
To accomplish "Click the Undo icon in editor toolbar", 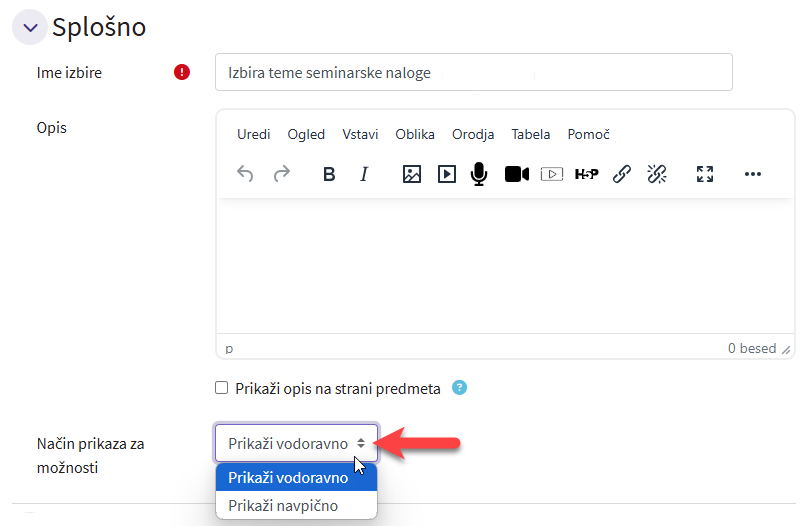I will (x=245, y=174).
